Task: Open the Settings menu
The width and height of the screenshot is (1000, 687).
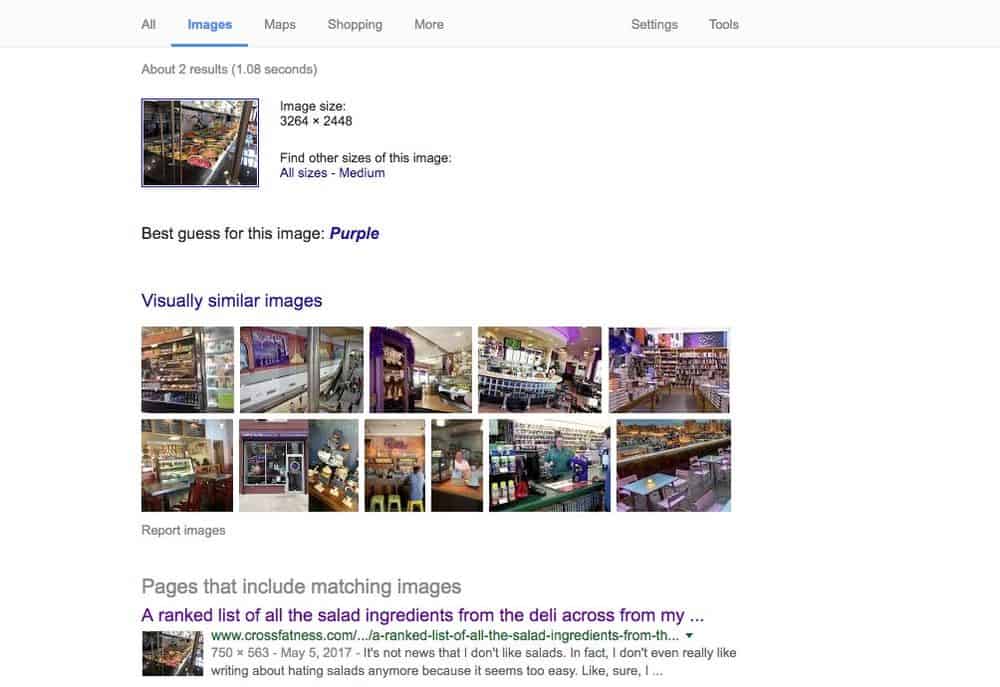Action: click(x=654, y=24)
